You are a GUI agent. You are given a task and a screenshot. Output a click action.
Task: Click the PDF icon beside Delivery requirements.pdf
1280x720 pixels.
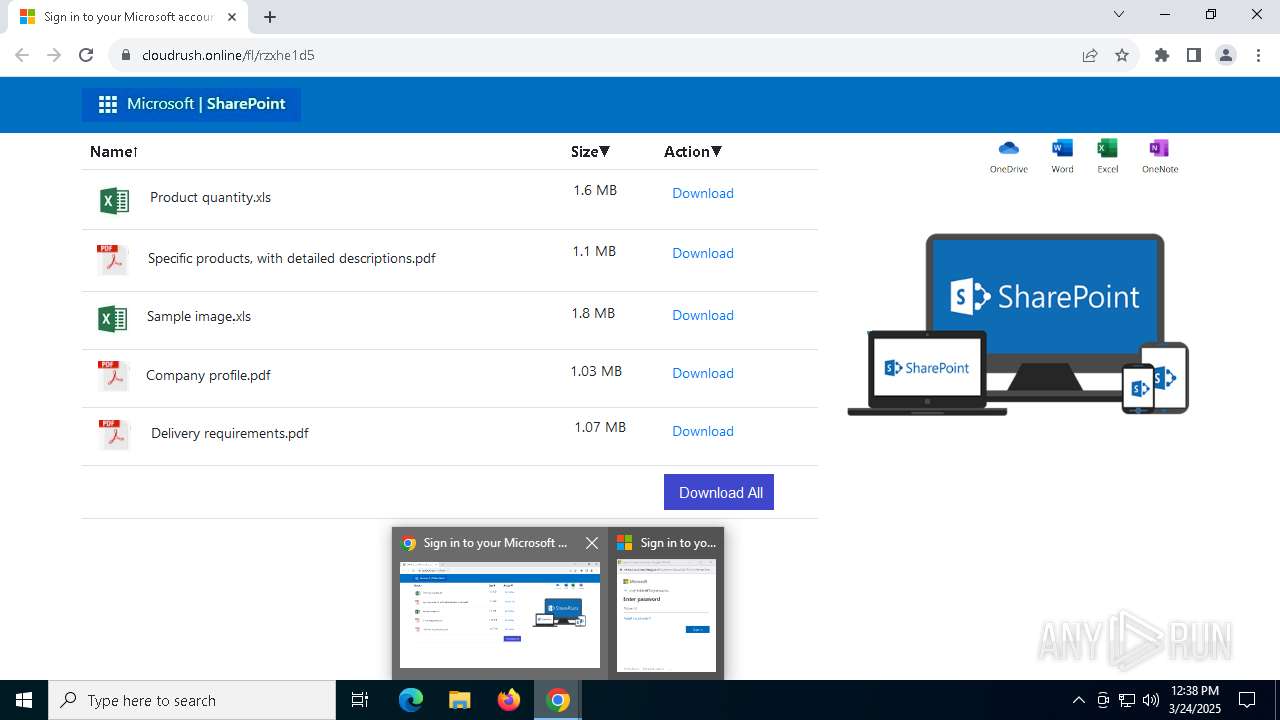pyautogui.click(x=114, y=434)
